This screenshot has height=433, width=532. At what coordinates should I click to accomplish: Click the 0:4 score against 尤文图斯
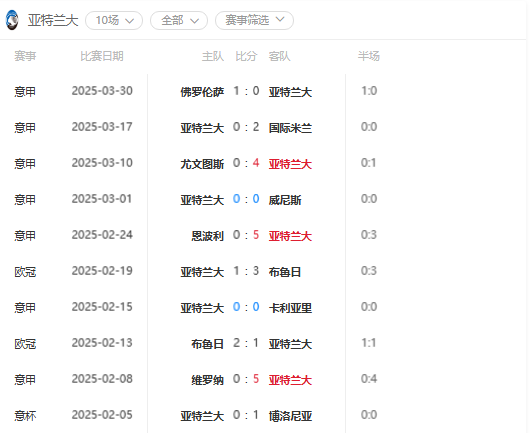click(246, 163)
